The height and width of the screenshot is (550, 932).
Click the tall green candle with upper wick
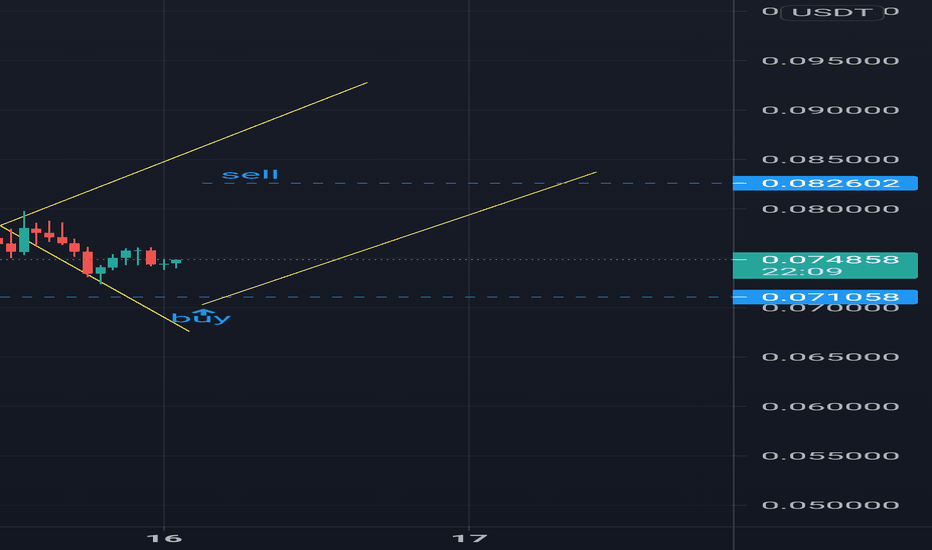tap(24, 238)
